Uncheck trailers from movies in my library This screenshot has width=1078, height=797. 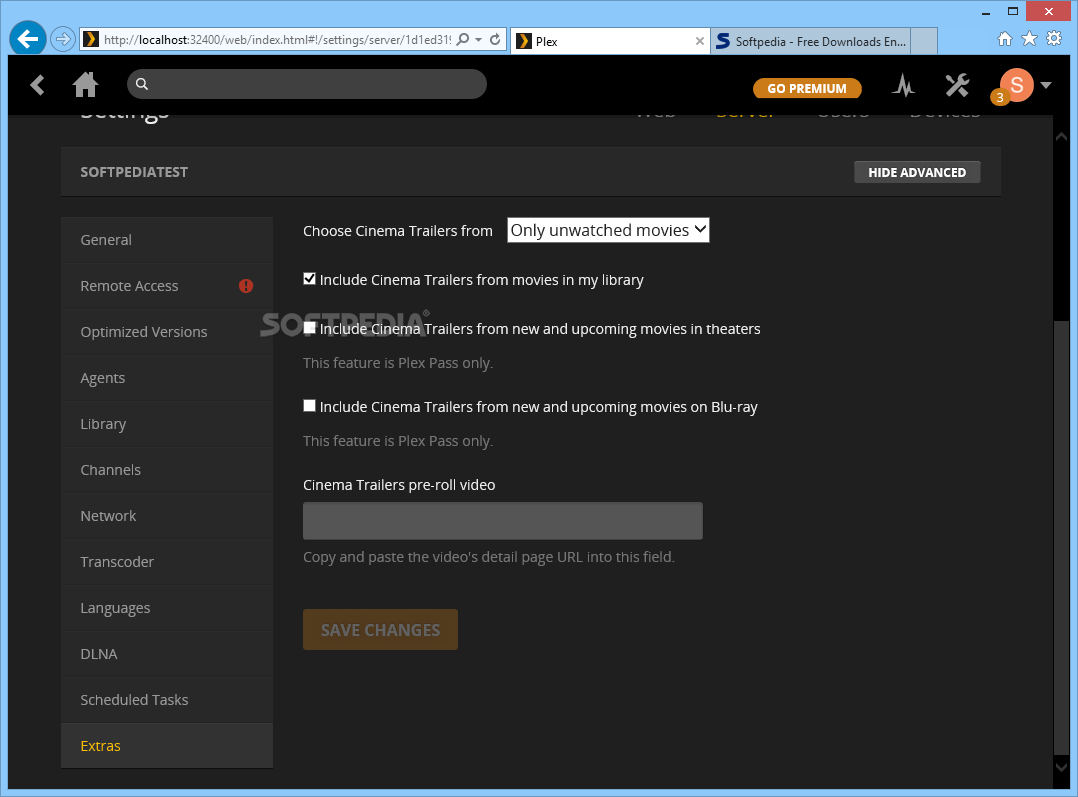[309, 279]
